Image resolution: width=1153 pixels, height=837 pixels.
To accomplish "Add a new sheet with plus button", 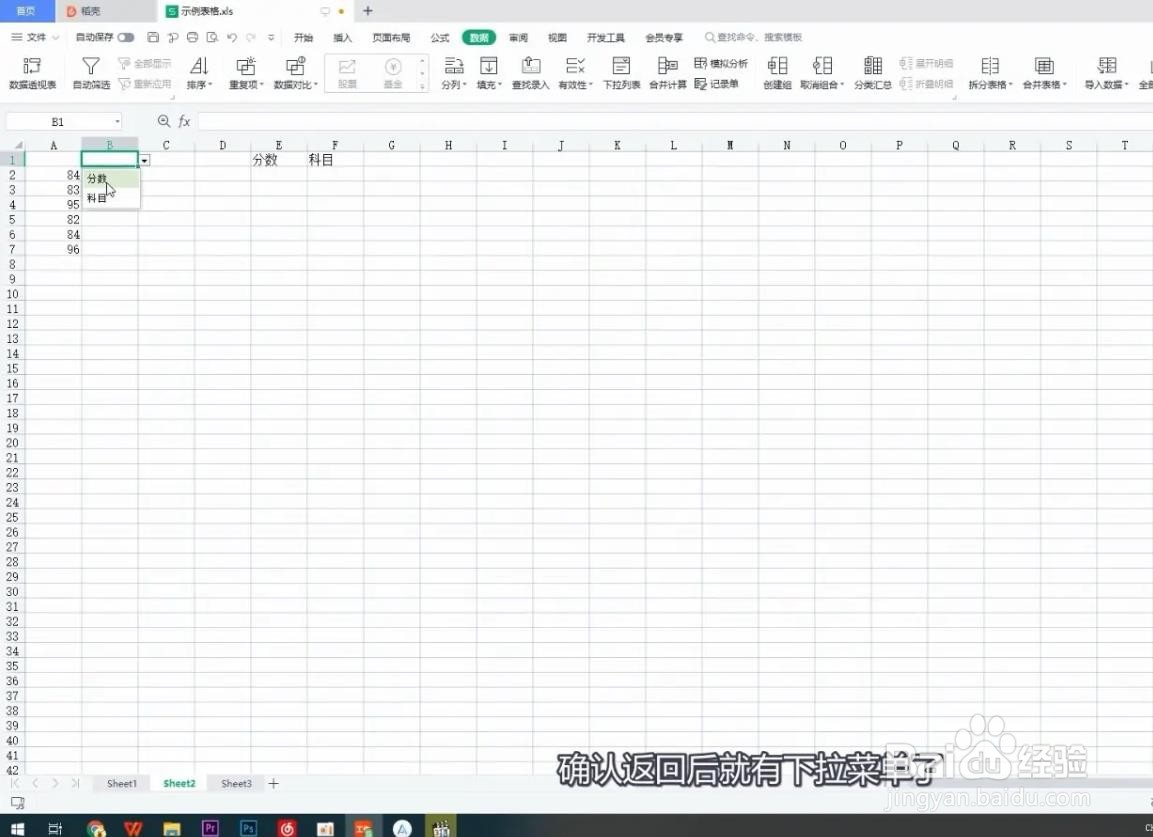I will 274,783.
